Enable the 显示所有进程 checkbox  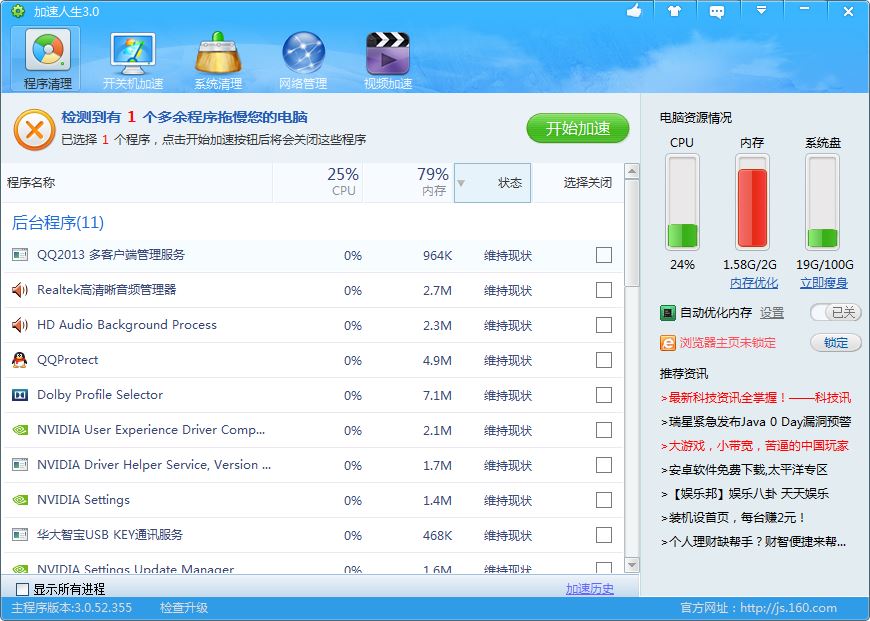pos(22,589)
